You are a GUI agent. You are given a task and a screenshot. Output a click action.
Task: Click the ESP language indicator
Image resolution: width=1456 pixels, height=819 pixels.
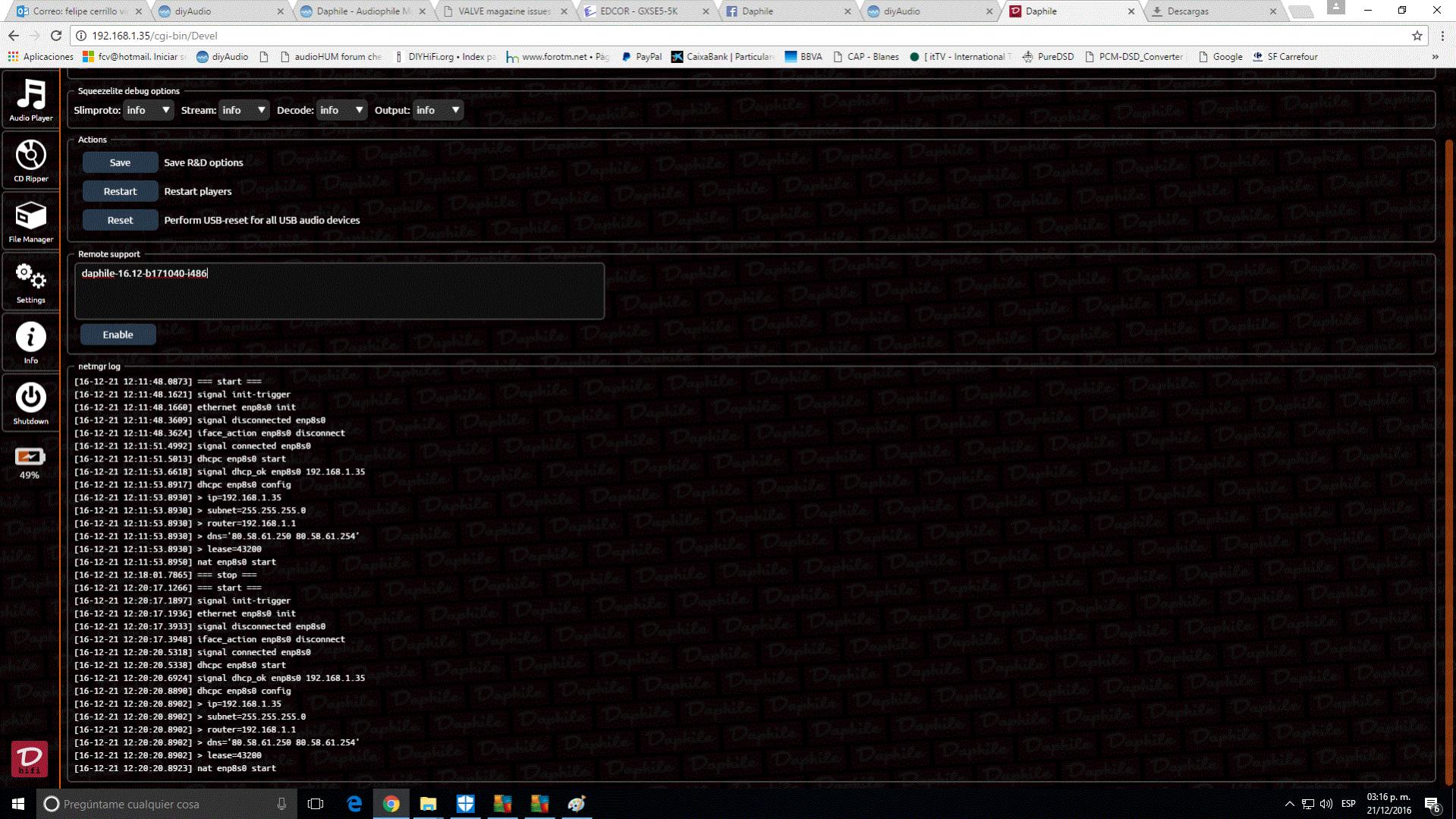click(x=1348, y=804)
